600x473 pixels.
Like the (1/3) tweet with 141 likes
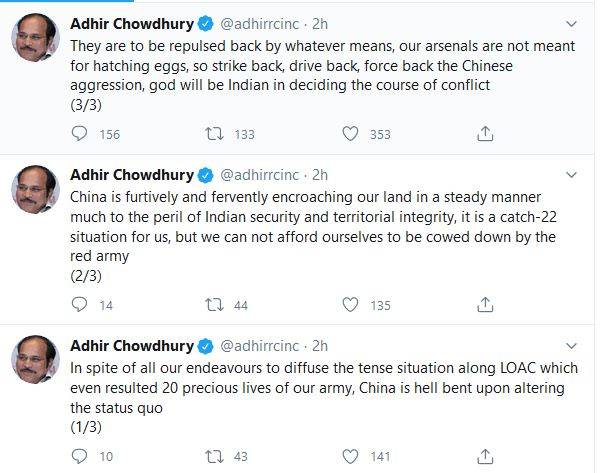point(350,456)
